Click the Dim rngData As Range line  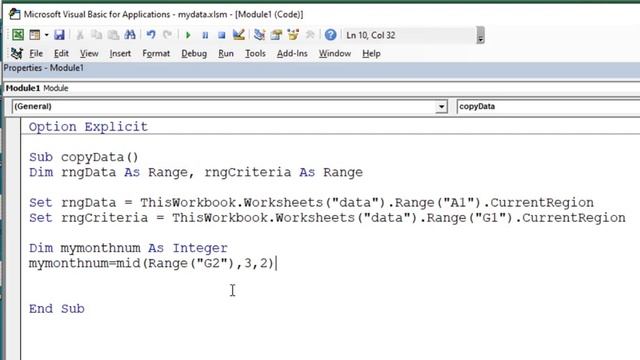click(196, 172)
